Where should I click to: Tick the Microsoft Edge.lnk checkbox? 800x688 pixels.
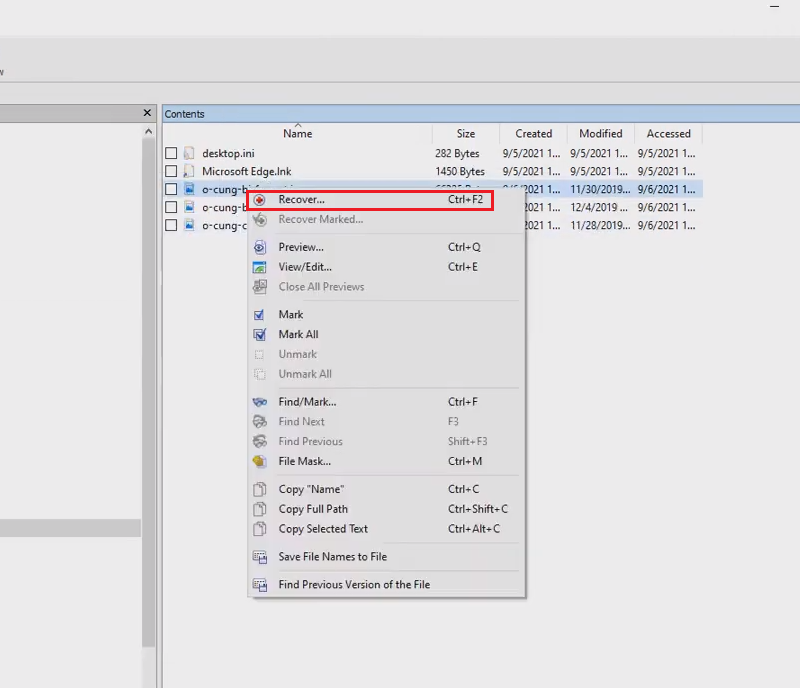171,172
